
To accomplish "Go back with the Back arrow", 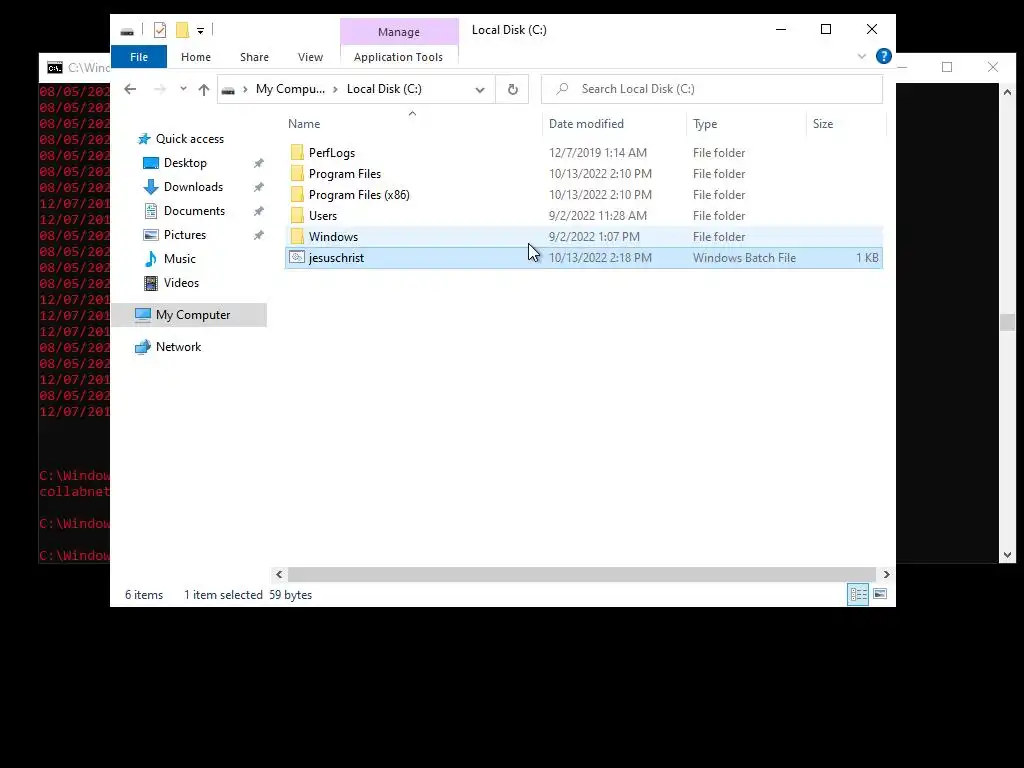I will click(130, 89).
